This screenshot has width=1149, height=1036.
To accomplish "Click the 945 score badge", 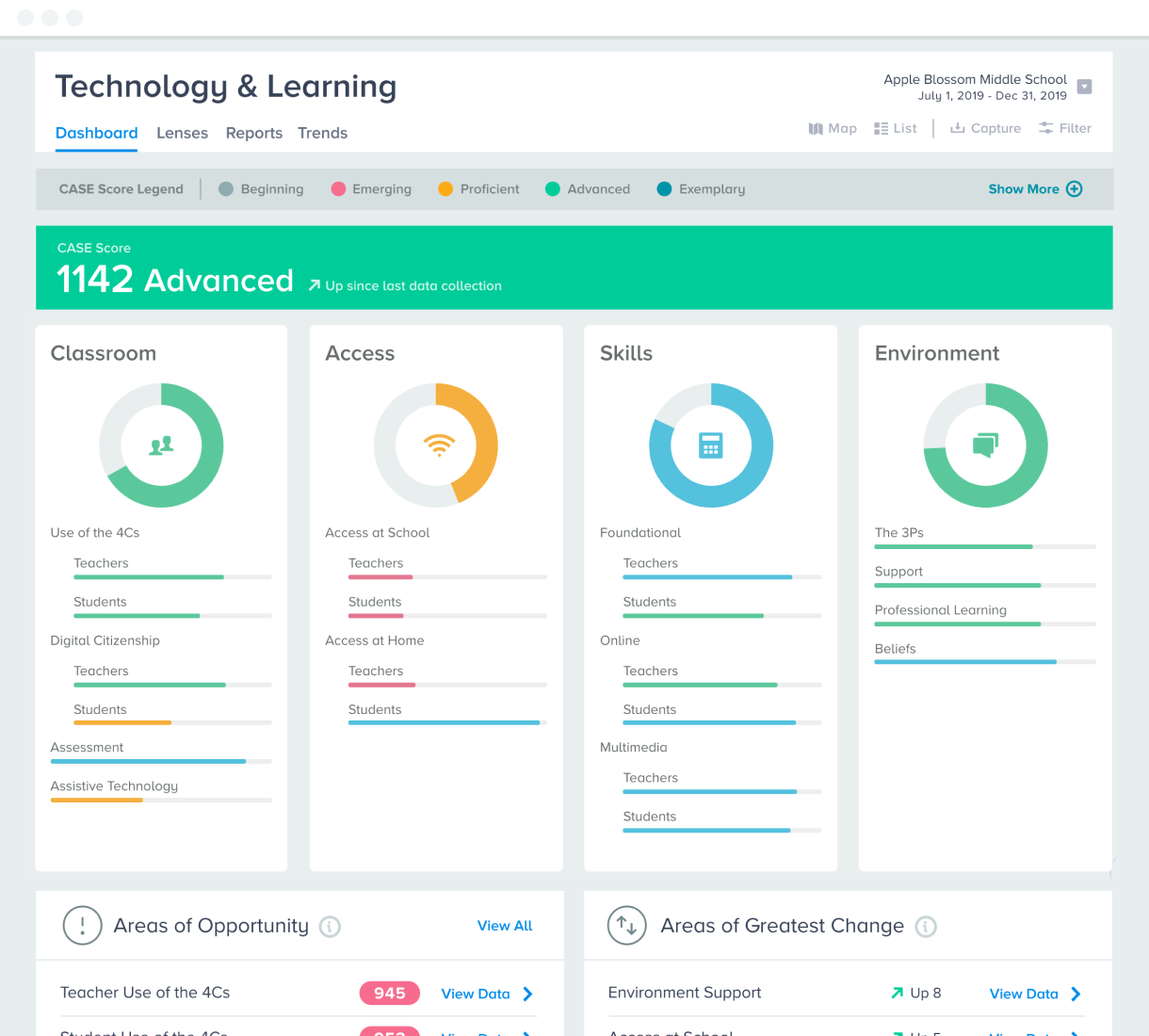I will click(x=389, y=993).
